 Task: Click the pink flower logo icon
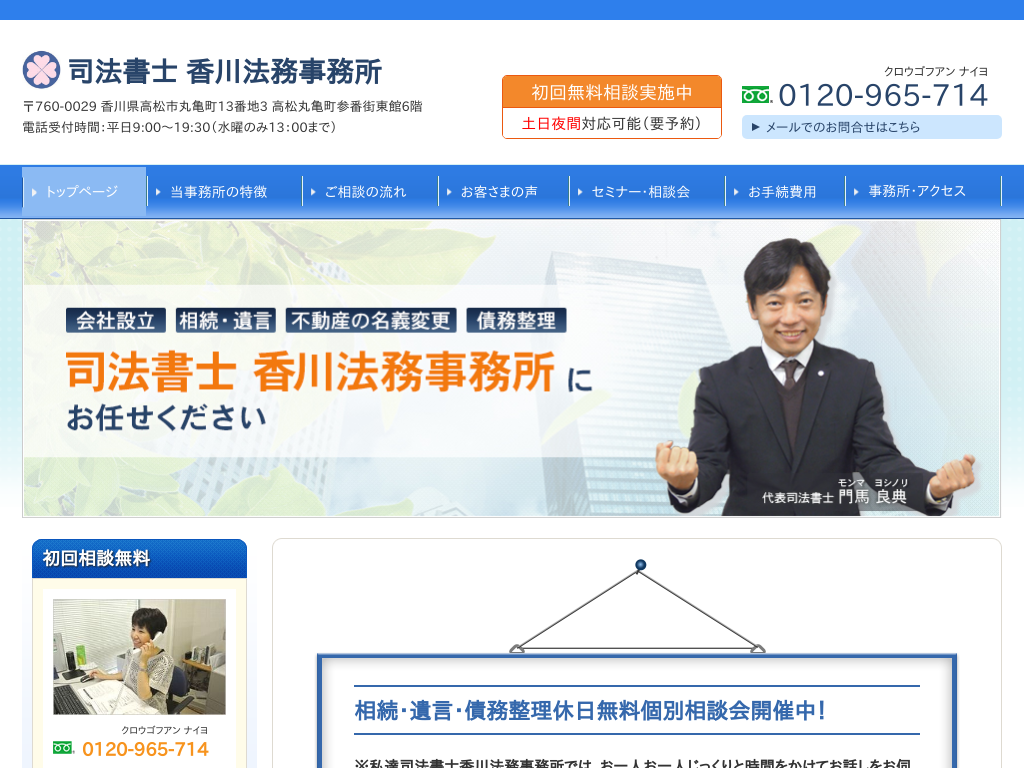click(41, 70)
